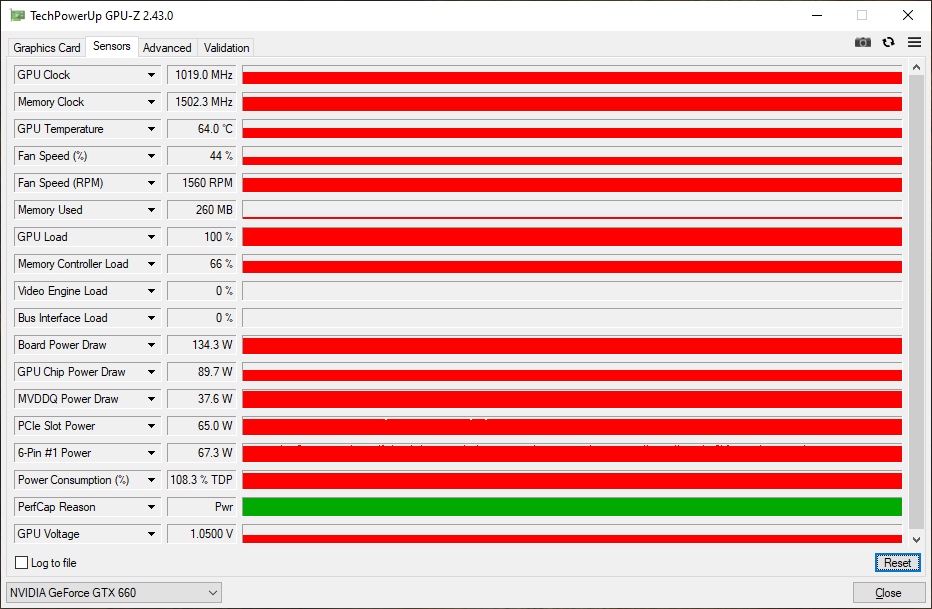Open the GPU Clock sensor dropdown
The image size is (932, 609).
tap(87, 75)
